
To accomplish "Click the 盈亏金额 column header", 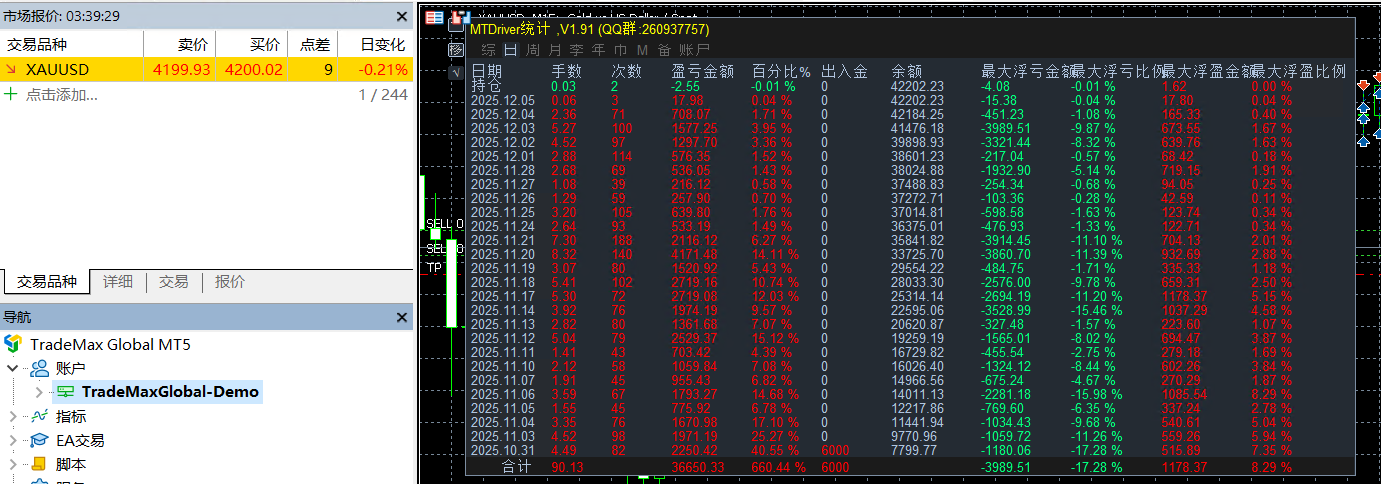I will [703, 71].
